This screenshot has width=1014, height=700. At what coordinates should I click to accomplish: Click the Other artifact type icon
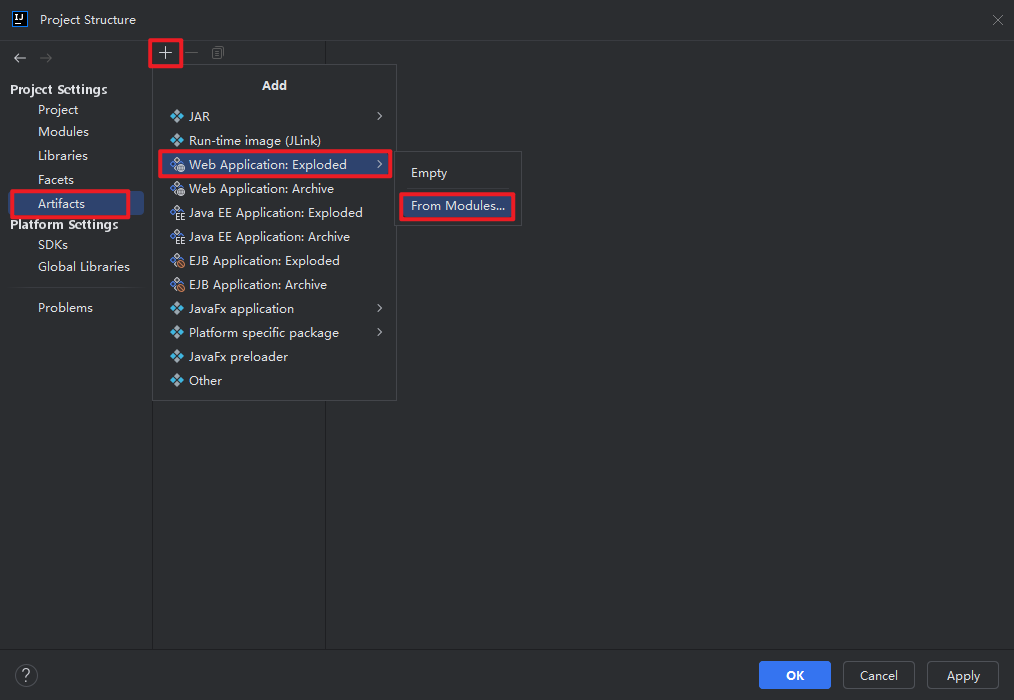[177, 380]
